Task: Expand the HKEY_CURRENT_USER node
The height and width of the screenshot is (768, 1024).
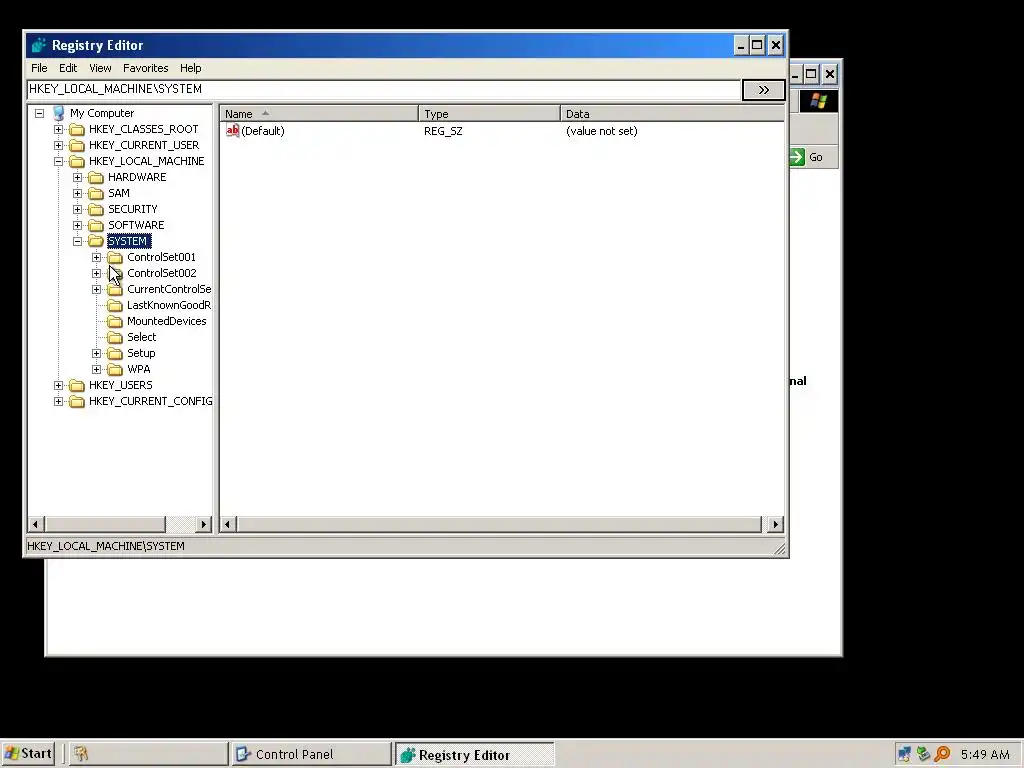Action: pos(59,145)
